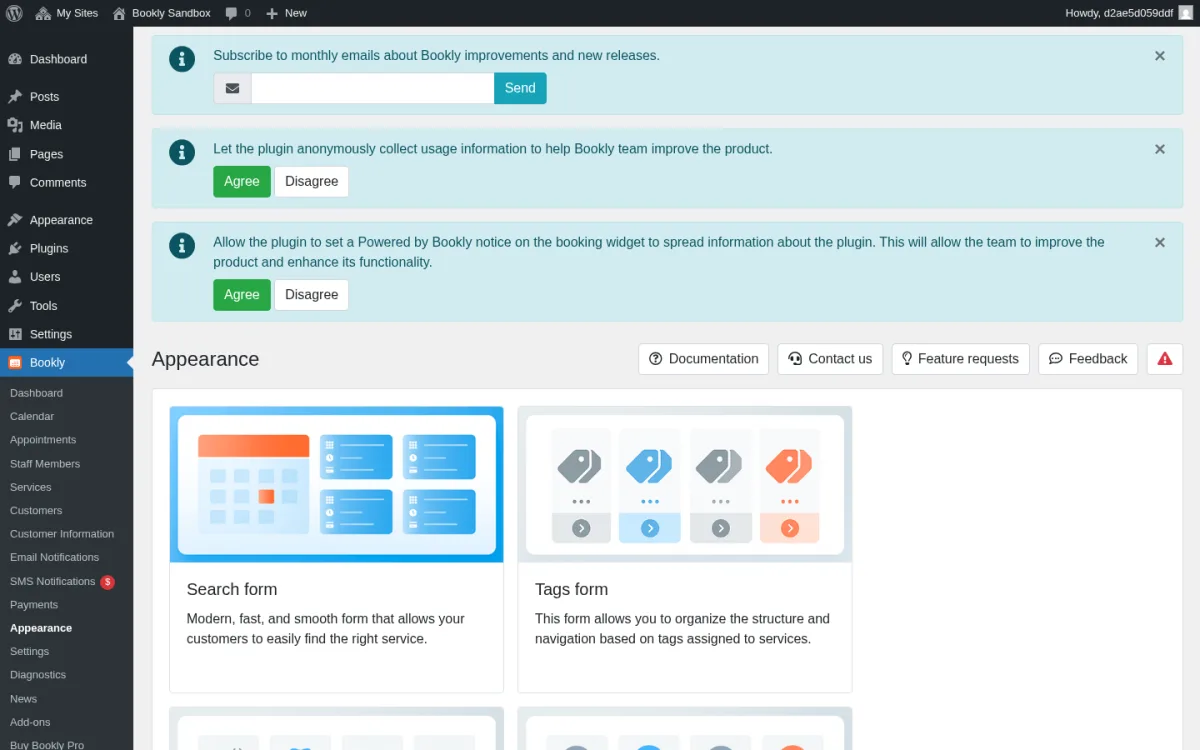This screenshot has height=750, width=1200.
Task: Click the Tools wrench icon
Action: (15, 306)
